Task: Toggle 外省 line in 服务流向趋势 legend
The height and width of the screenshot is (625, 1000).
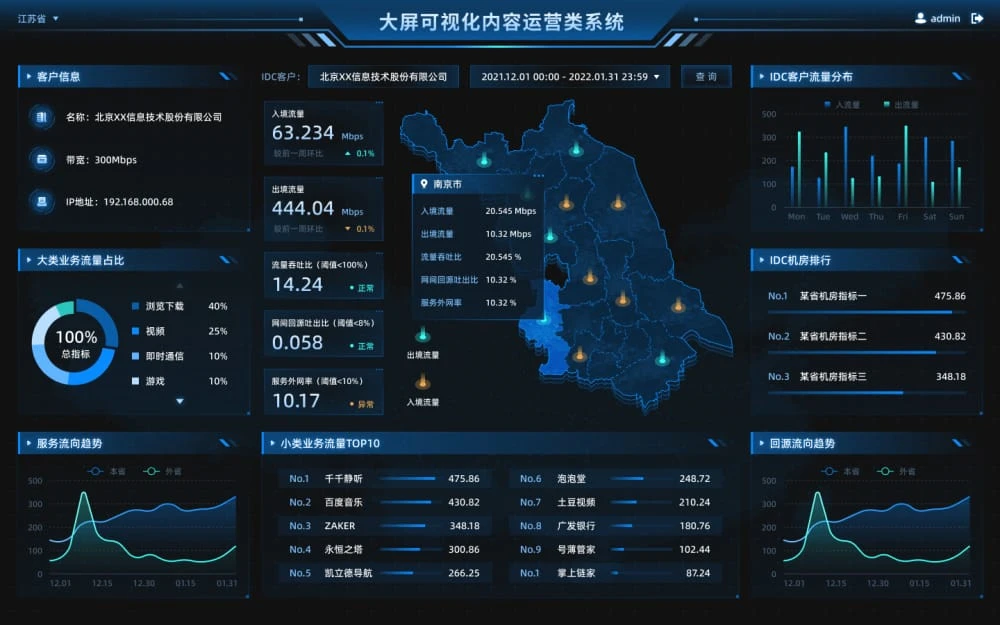Action: [163, 470]
